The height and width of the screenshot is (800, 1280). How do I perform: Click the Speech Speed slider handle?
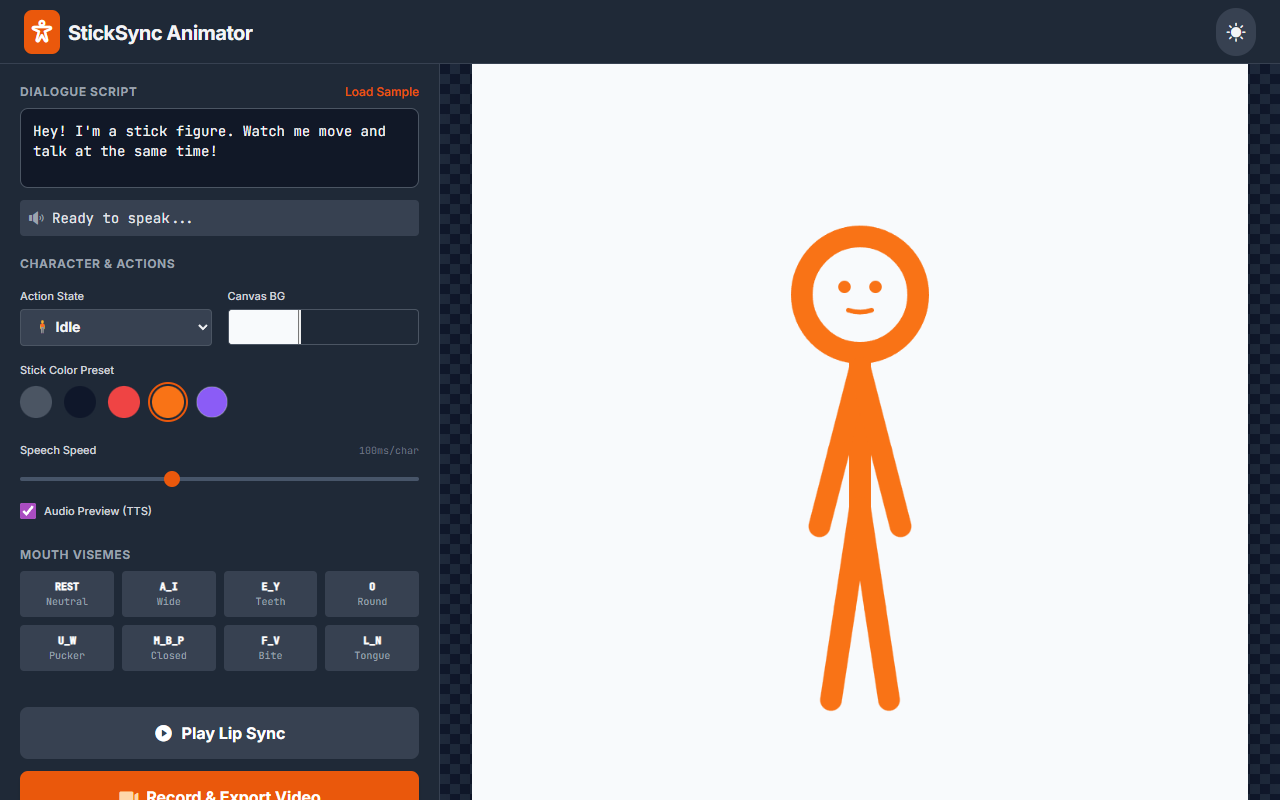[171, 479]
